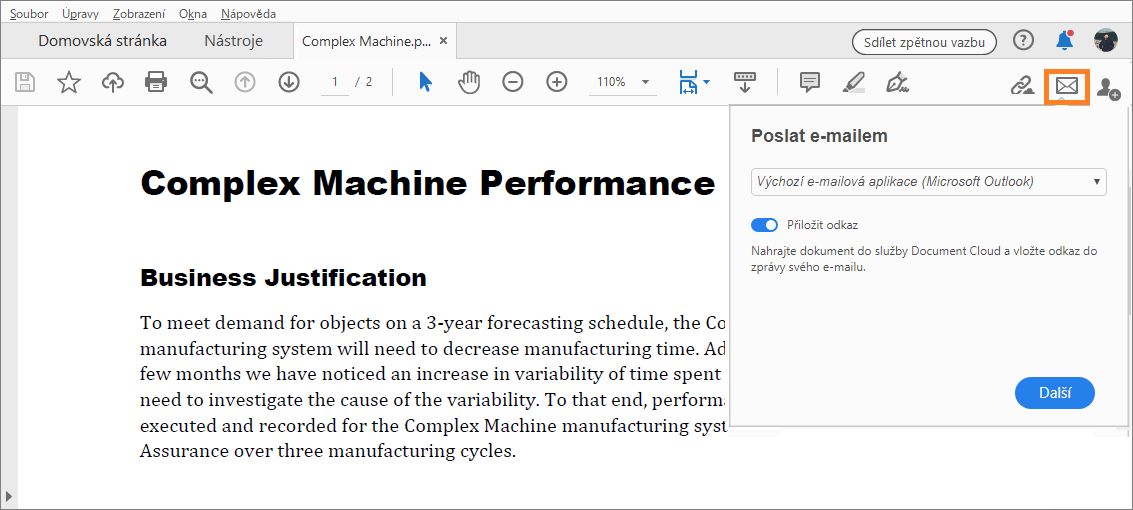Open notifications bell

[x=1064, y=40]
